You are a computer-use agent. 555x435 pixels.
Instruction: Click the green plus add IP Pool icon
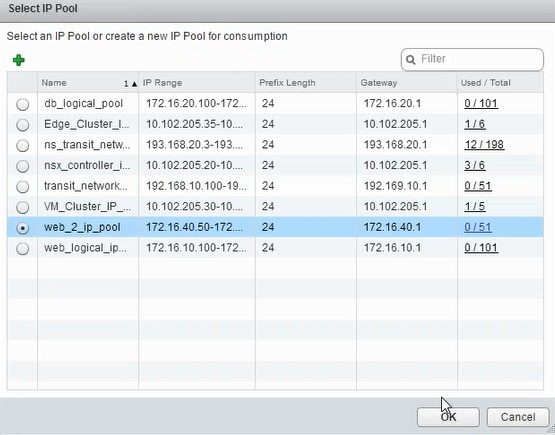tap(19, 60)
